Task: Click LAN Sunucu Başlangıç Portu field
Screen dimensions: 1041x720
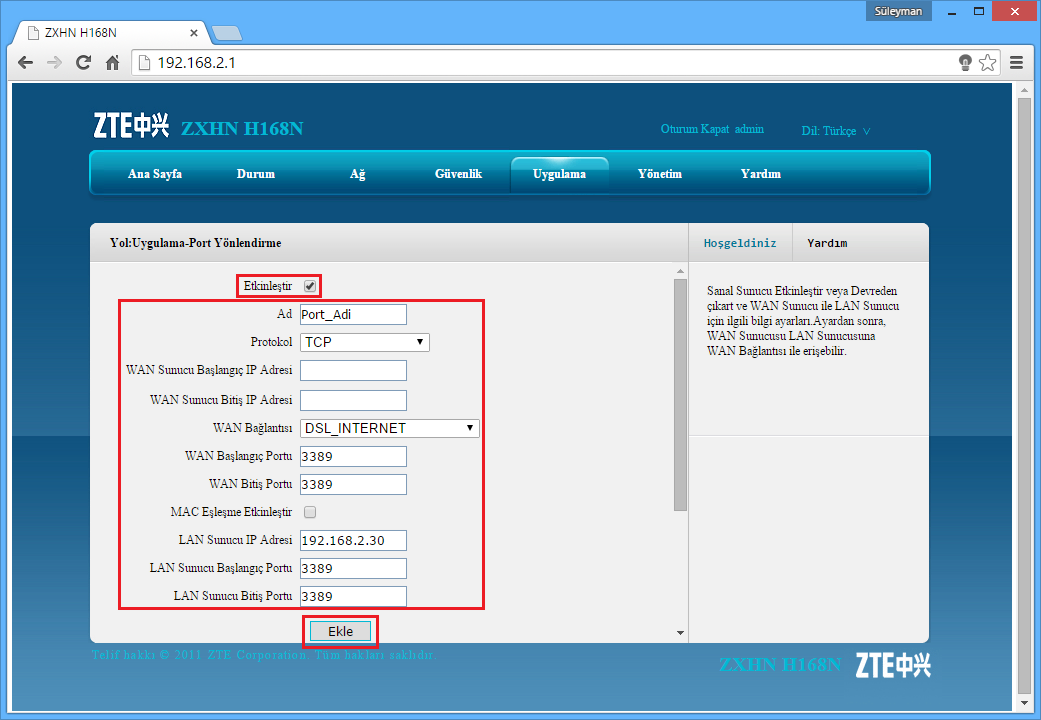Action: click(353, 569)
